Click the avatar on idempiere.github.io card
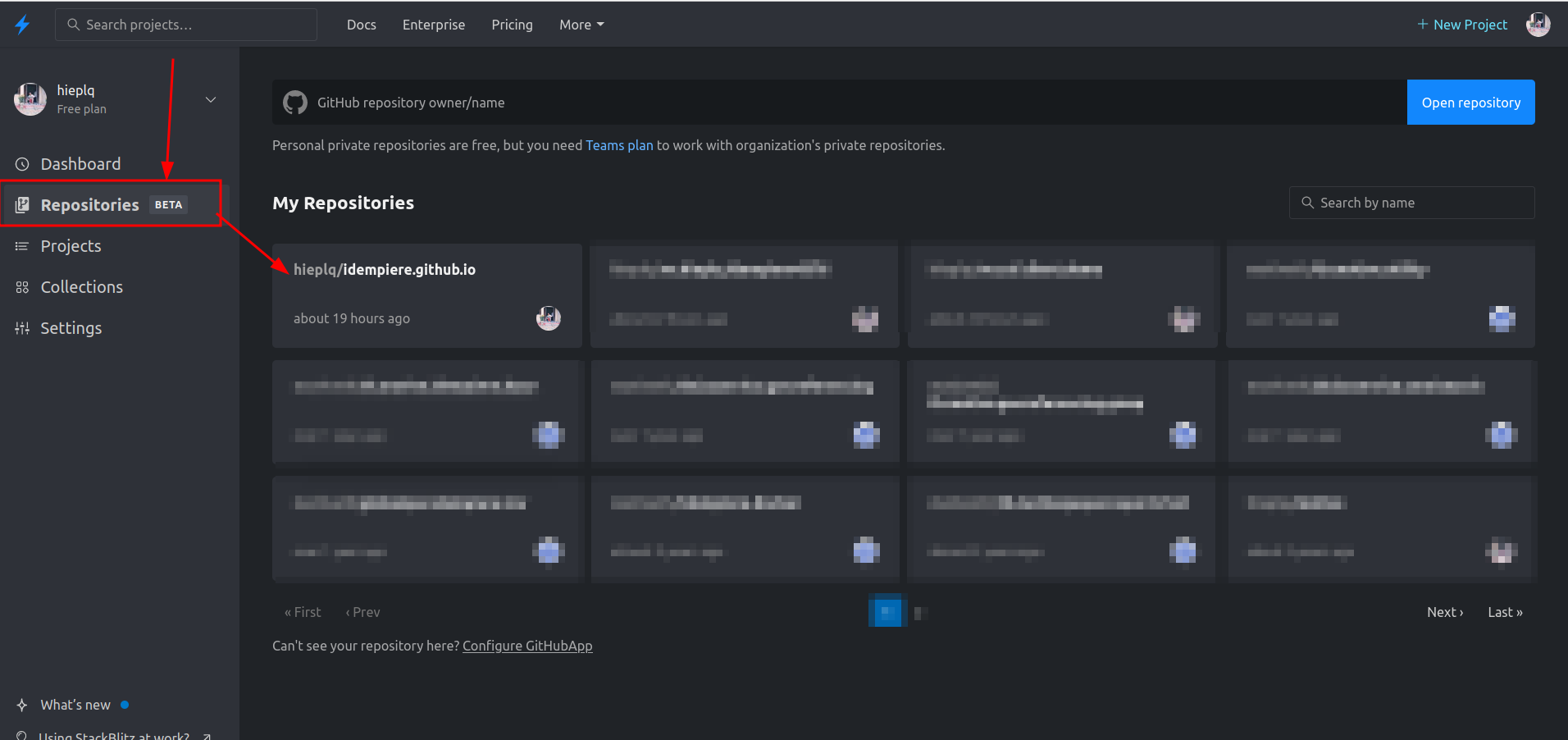 tap(549, 317)
